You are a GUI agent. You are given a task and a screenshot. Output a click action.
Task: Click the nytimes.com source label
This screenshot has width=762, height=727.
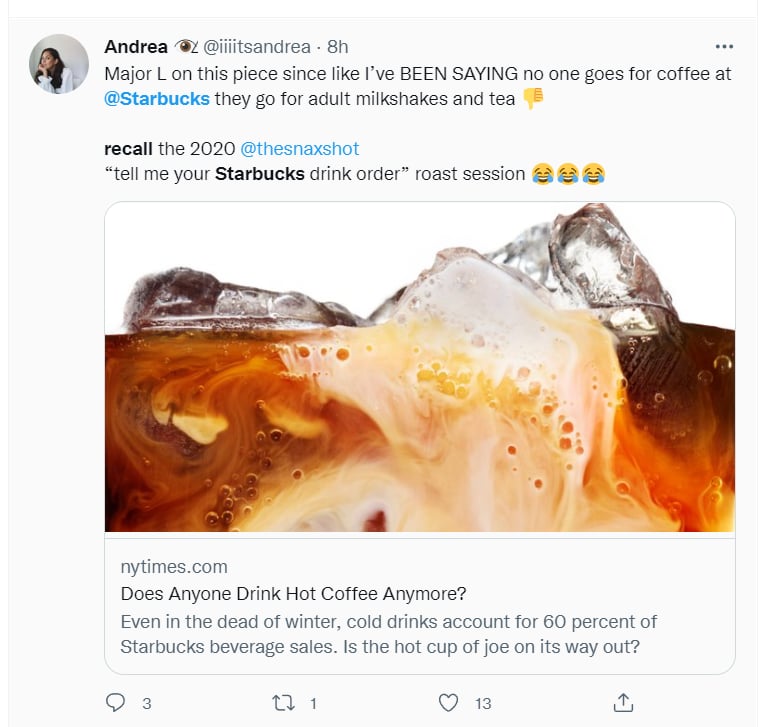[x=174, y=567]
